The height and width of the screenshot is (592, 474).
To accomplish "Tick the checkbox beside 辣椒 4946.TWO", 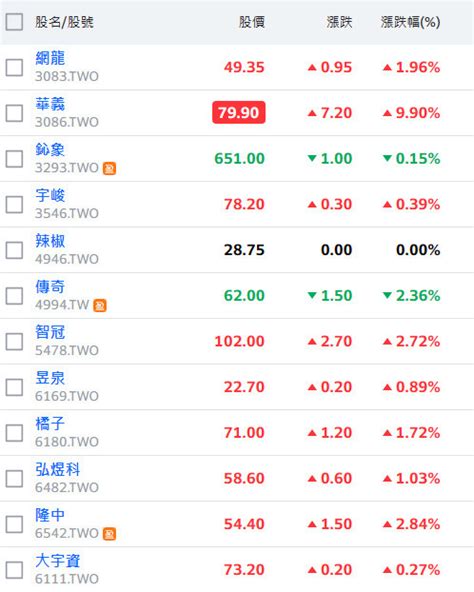I will [14, 250].
